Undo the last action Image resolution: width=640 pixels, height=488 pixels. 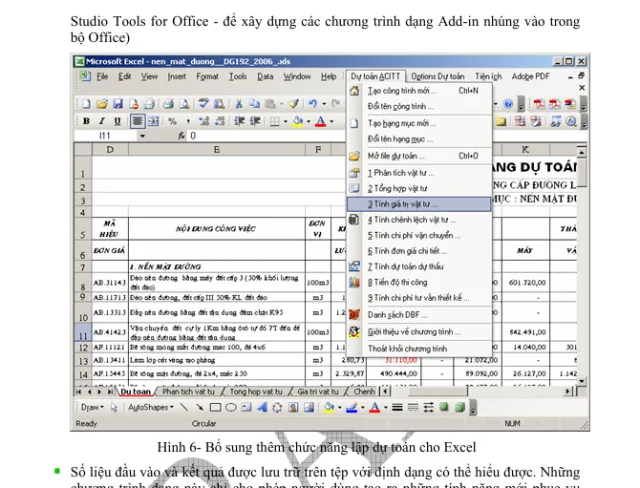tap(313, 104)
